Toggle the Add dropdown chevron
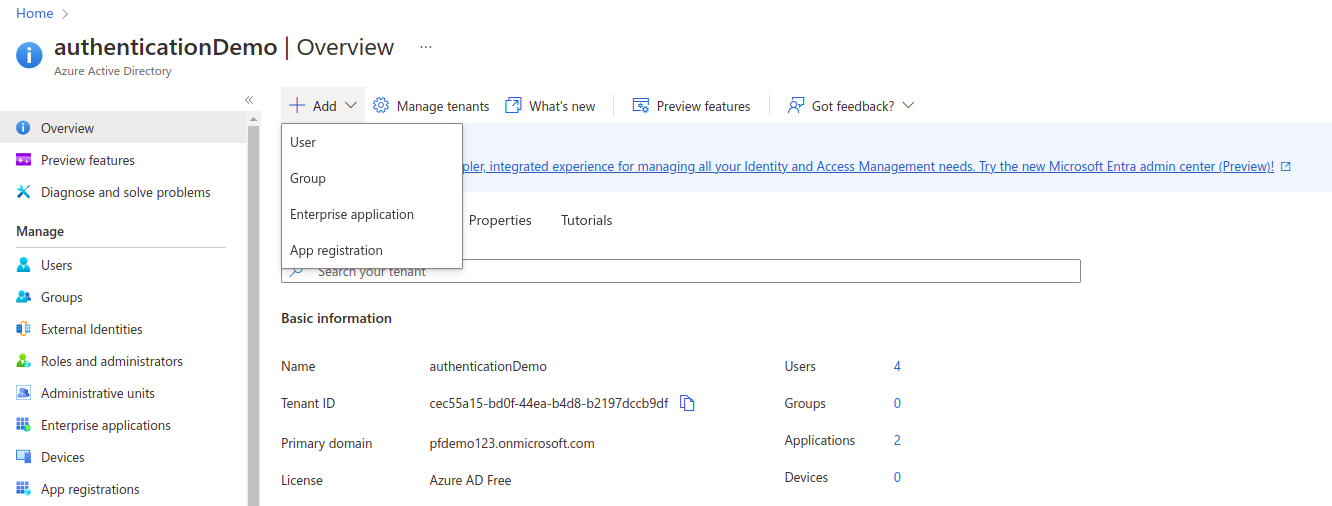Viewport: 1332px width, 506px height. 351,105
